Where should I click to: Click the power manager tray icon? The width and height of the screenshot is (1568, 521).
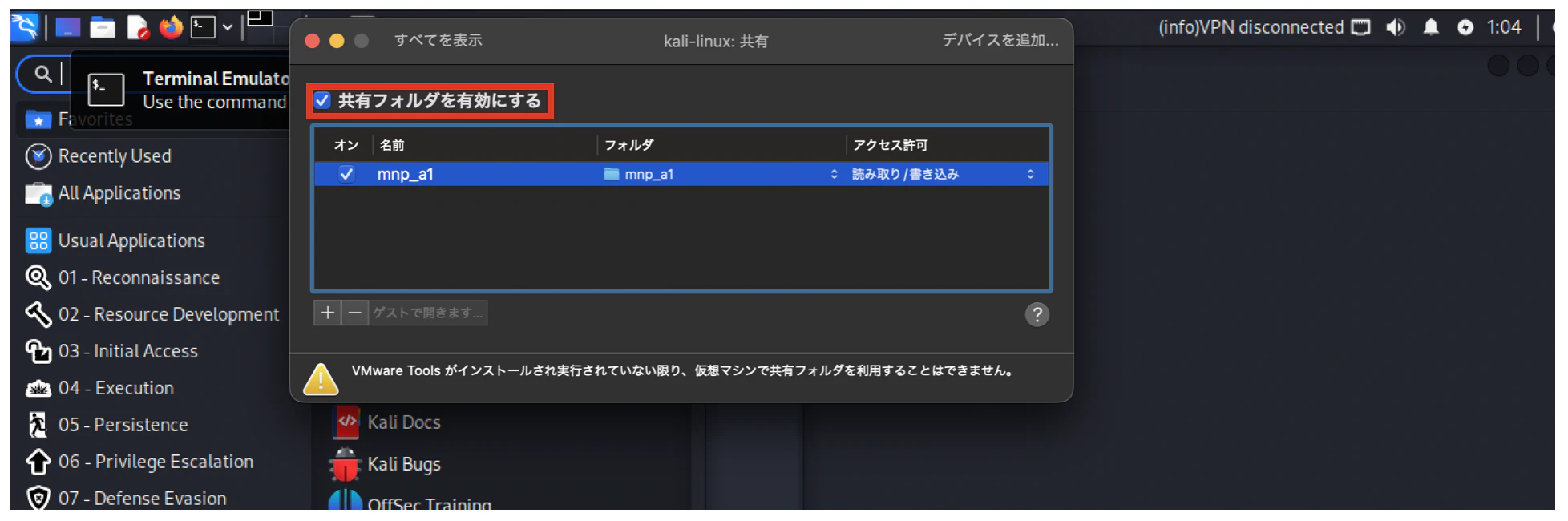pos(1465,27)
